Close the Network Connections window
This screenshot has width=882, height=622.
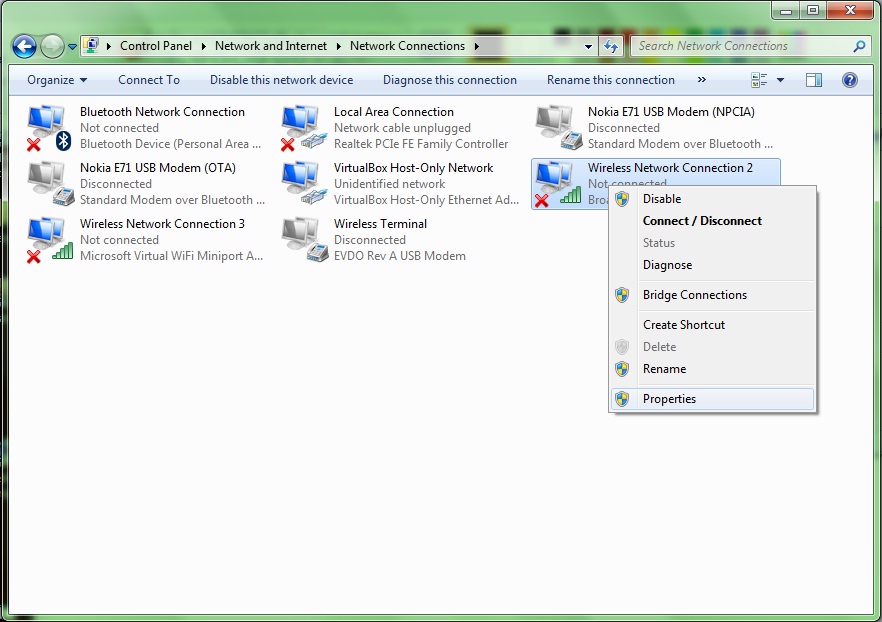click(x=850, y=11)
